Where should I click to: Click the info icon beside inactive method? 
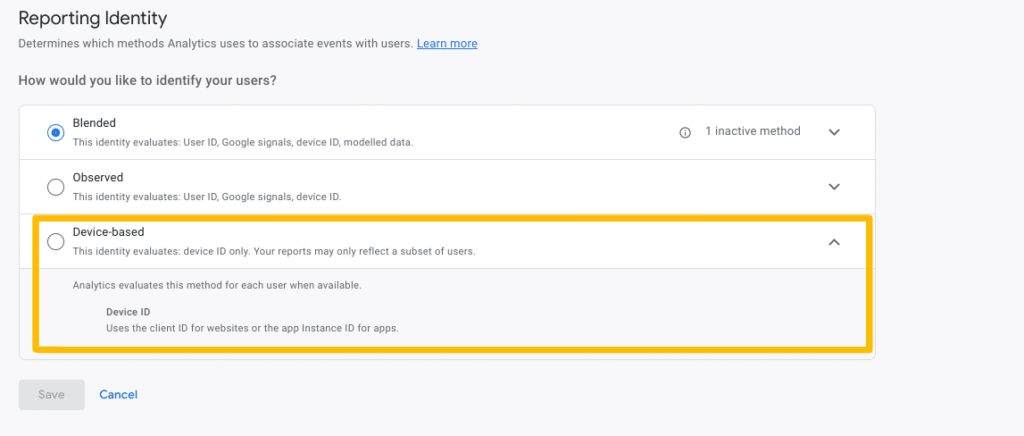(x=685, y=132)
